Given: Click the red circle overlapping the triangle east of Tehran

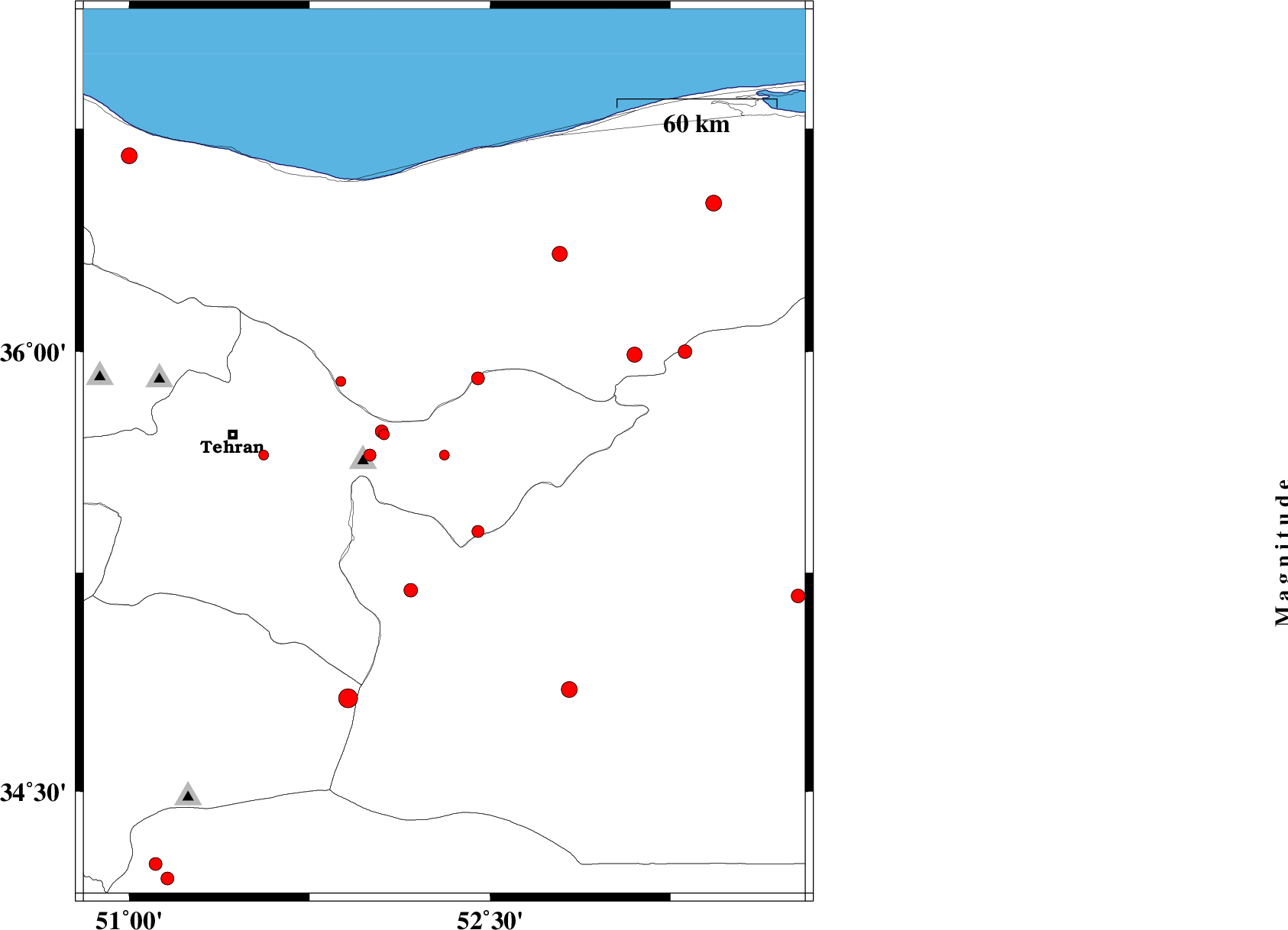Looking at the screenshot, I should pos(370,455).
